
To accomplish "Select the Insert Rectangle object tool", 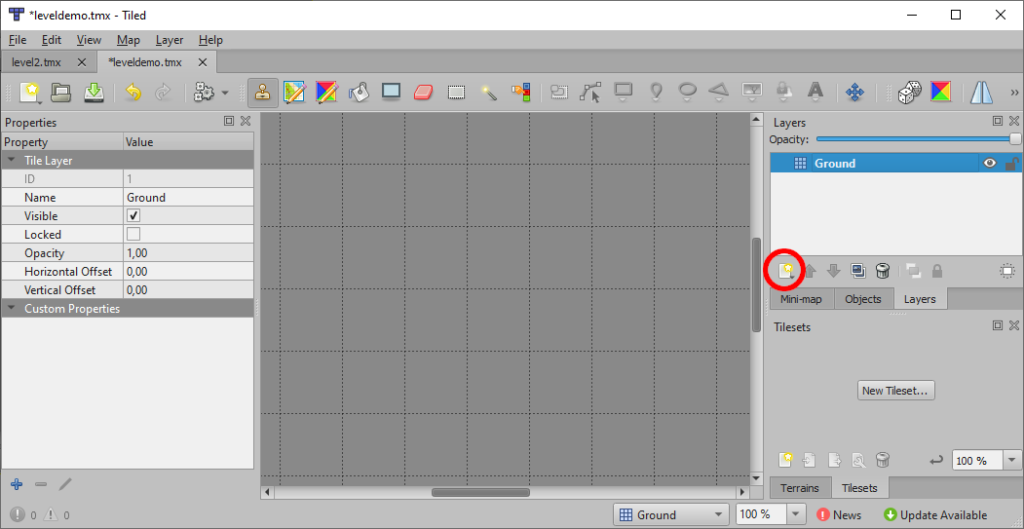I will tap(623, 92).
